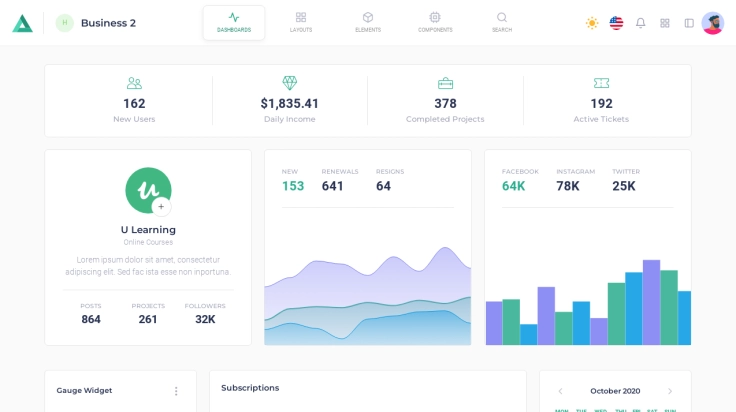Screen dimensions: 736x412
Task: Open the US flag language selector
Action: click(x=616, y=23)
